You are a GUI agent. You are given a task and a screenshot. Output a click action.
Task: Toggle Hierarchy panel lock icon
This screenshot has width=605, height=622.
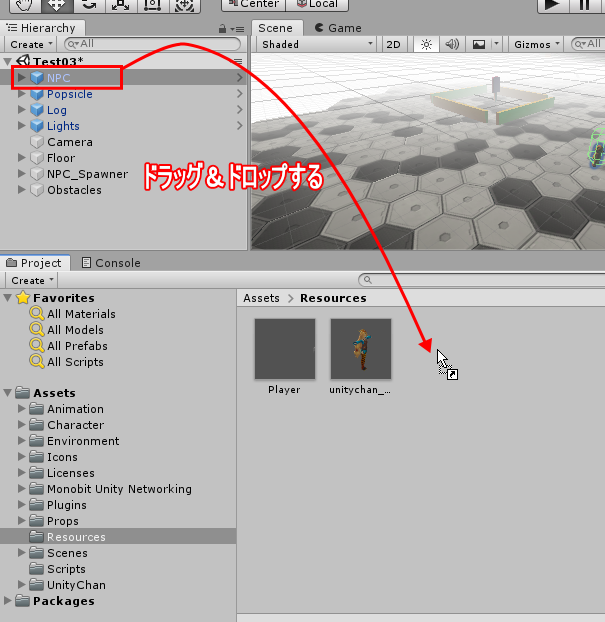point(222,29)
